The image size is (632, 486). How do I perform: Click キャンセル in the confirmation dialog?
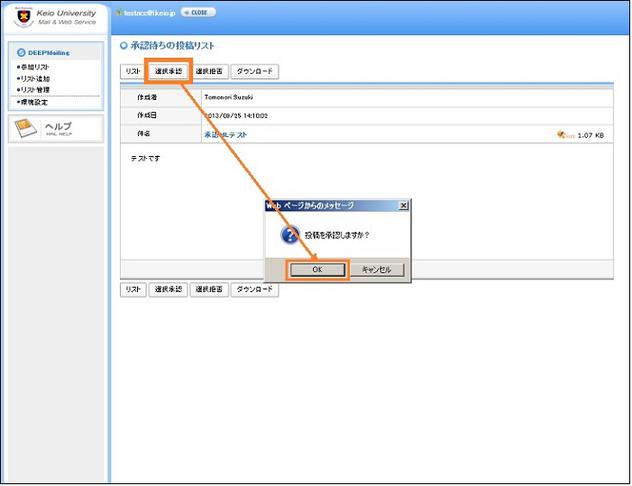(377, 270)
